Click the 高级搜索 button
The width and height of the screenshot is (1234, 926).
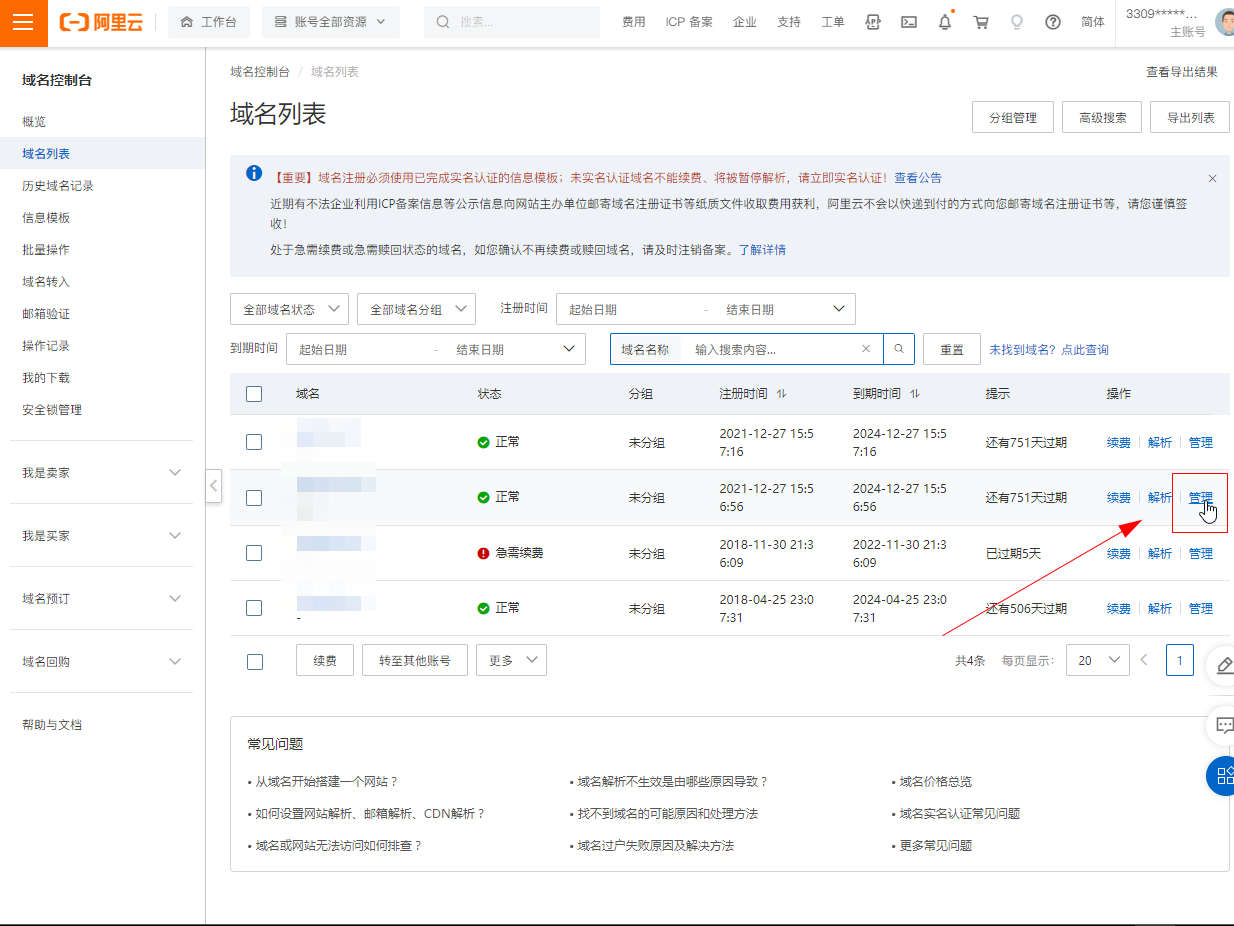click(1103, 117)
